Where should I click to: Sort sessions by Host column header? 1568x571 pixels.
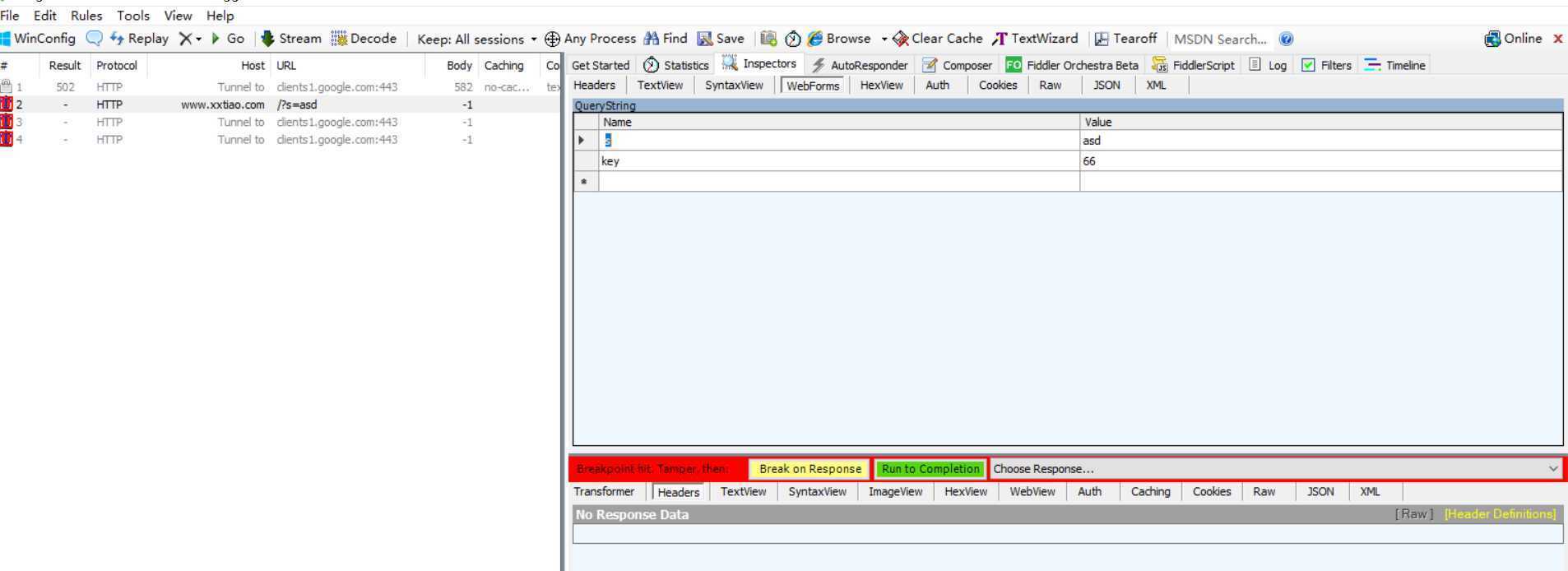click(208, 66)
